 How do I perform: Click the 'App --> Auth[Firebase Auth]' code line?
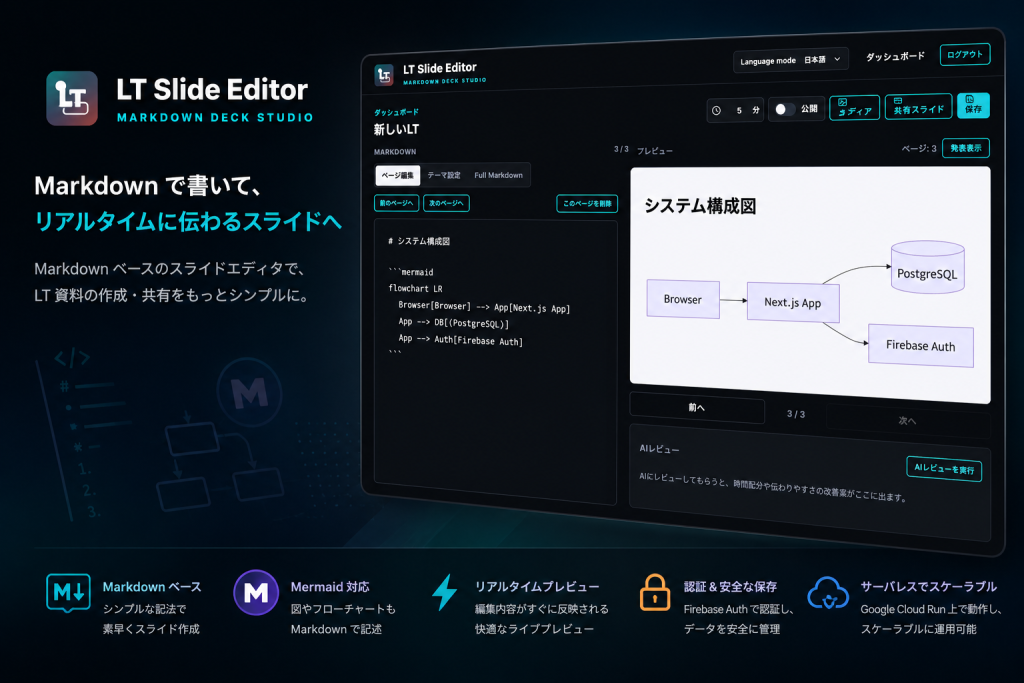(x=460, y=340)
